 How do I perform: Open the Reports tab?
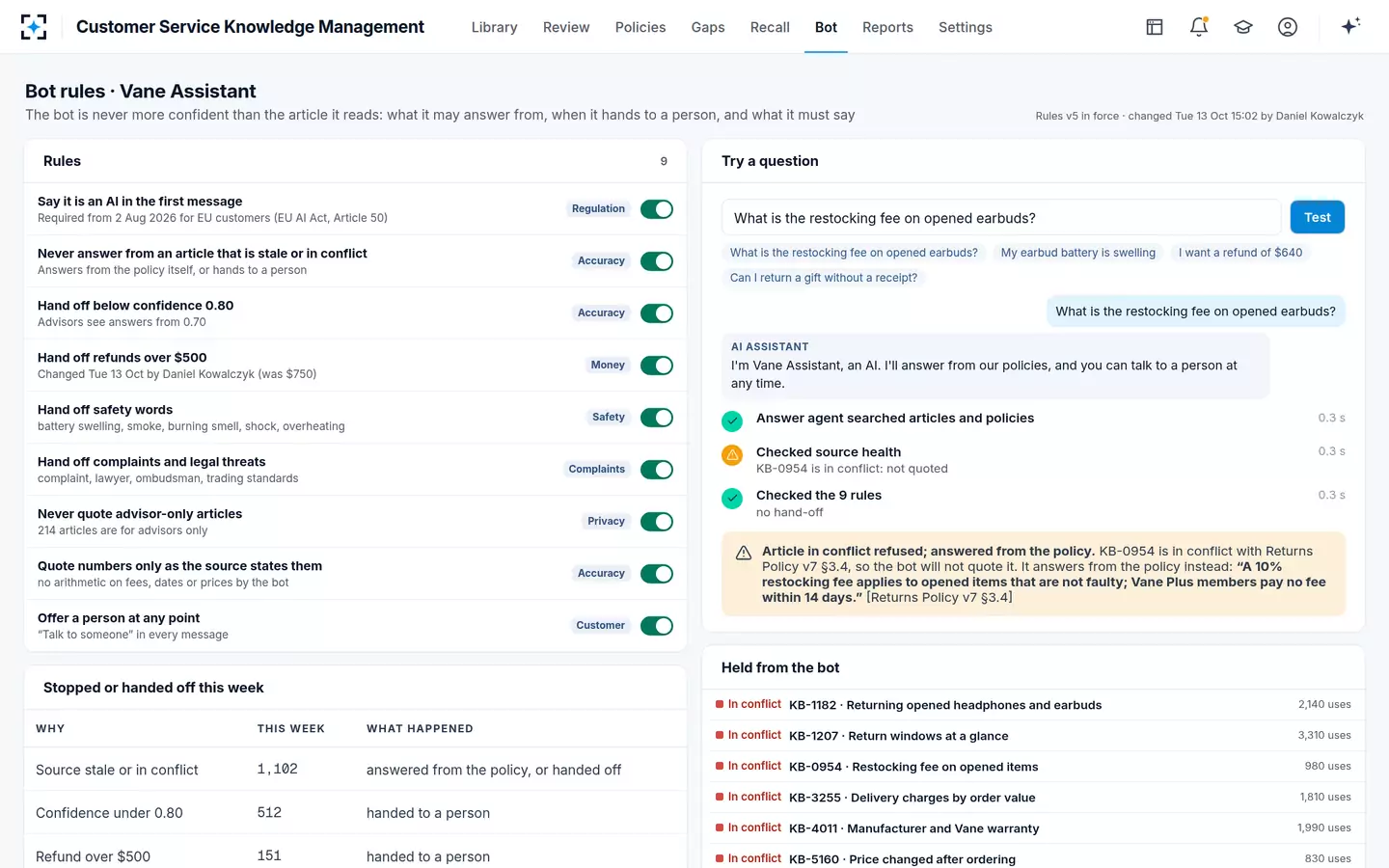point(887,27)
